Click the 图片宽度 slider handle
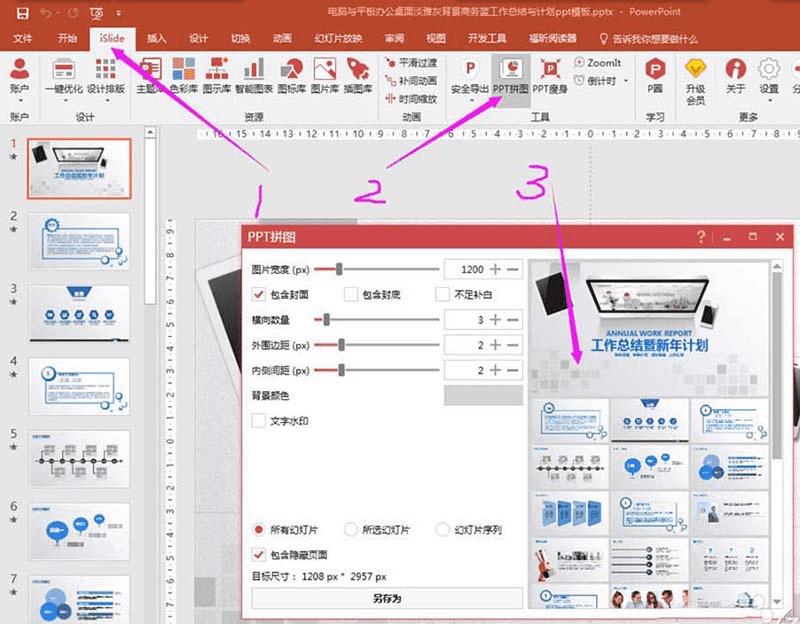 pyautogui.click(x=339, y=269)
